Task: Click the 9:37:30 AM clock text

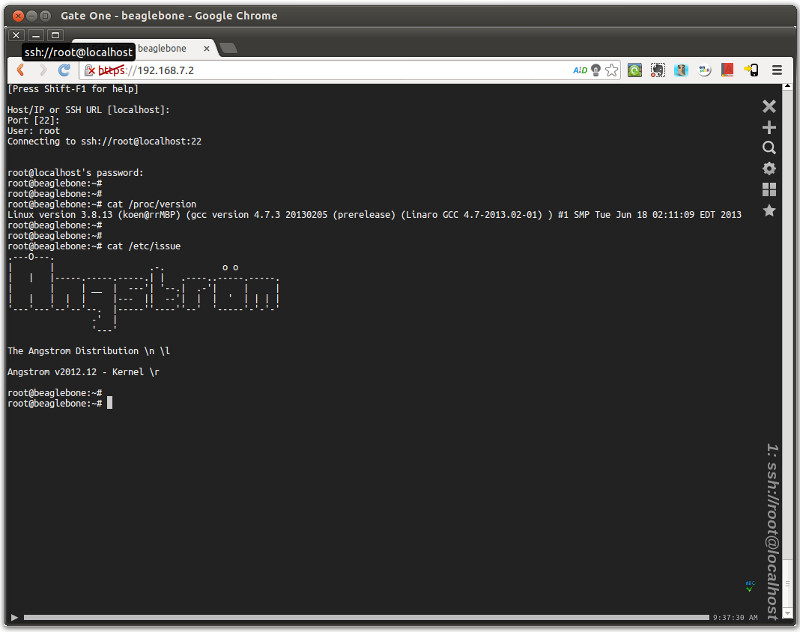Action: point(735,618)
